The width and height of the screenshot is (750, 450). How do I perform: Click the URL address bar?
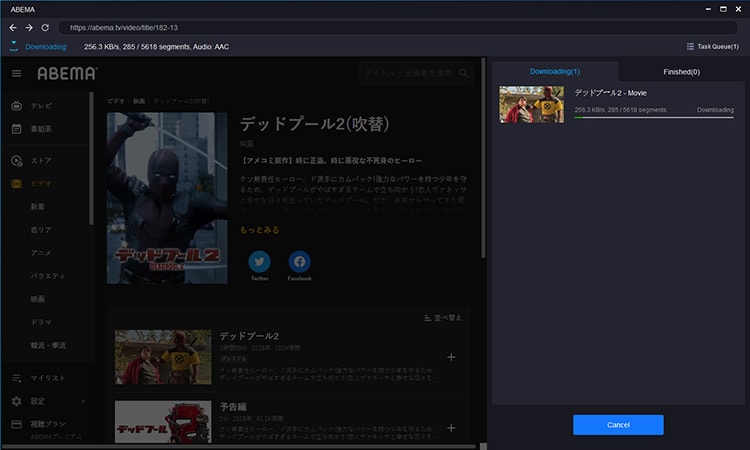point(398,28)
